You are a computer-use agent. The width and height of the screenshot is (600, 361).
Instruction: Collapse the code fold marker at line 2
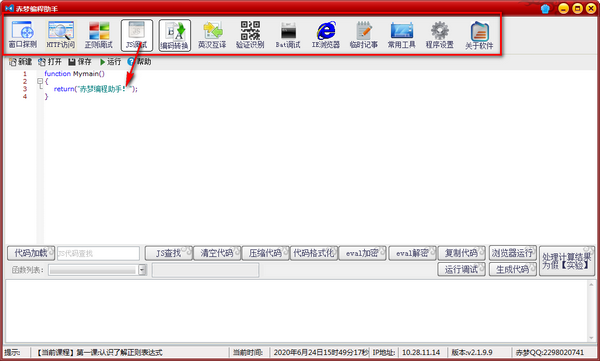40,81
